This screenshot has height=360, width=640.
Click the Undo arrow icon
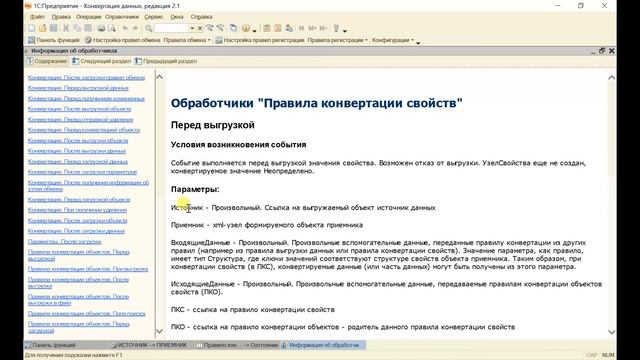[x=125, y=28]
